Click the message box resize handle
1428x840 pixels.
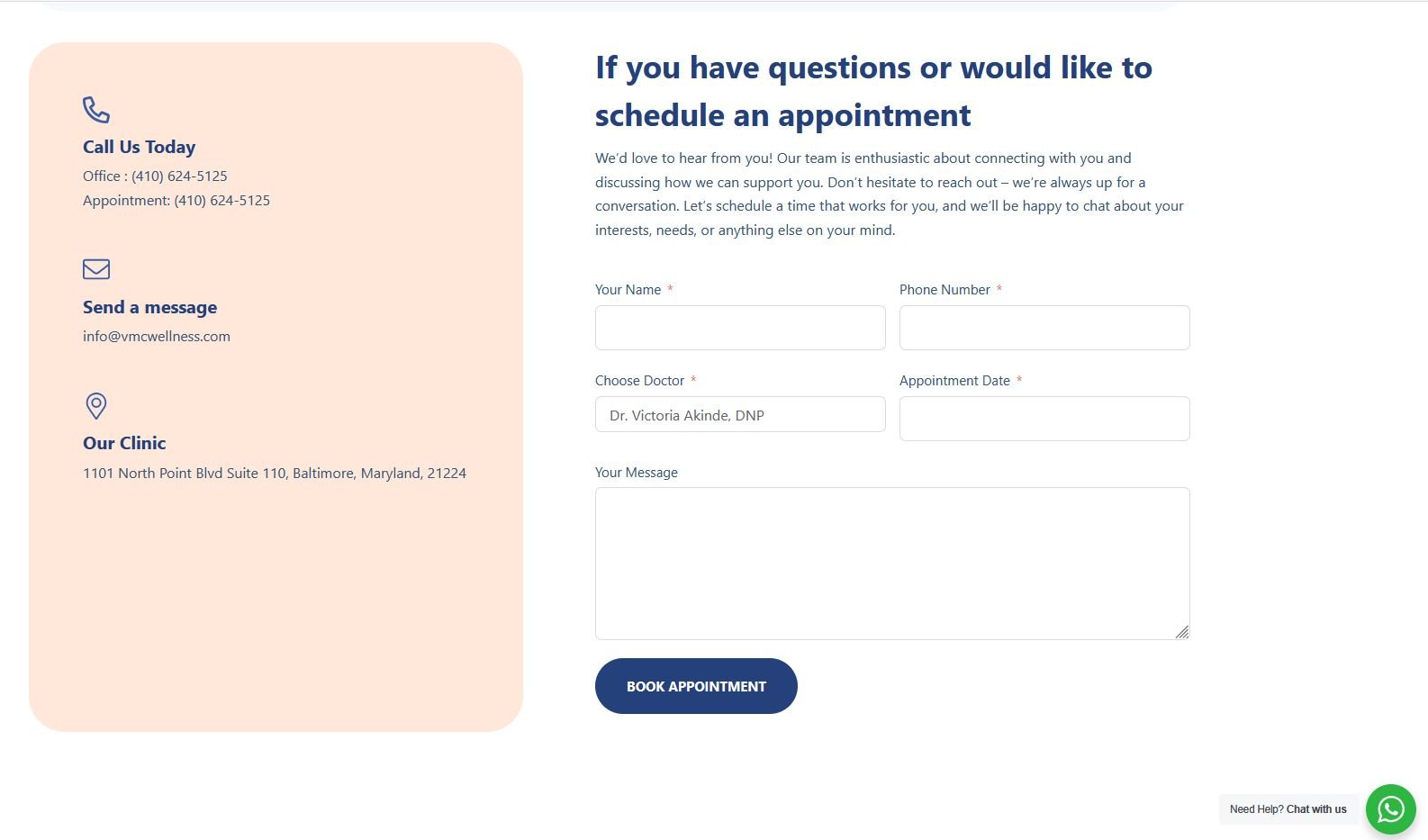click(x=1182, y=632)
